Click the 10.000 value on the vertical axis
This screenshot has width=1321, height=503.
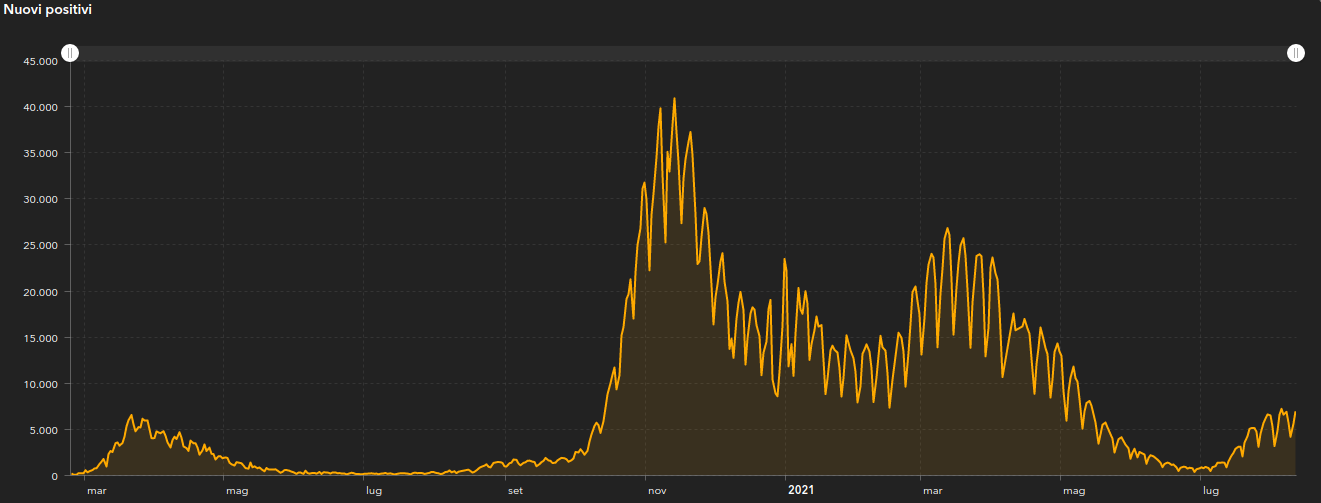click(x=41, y=384)
